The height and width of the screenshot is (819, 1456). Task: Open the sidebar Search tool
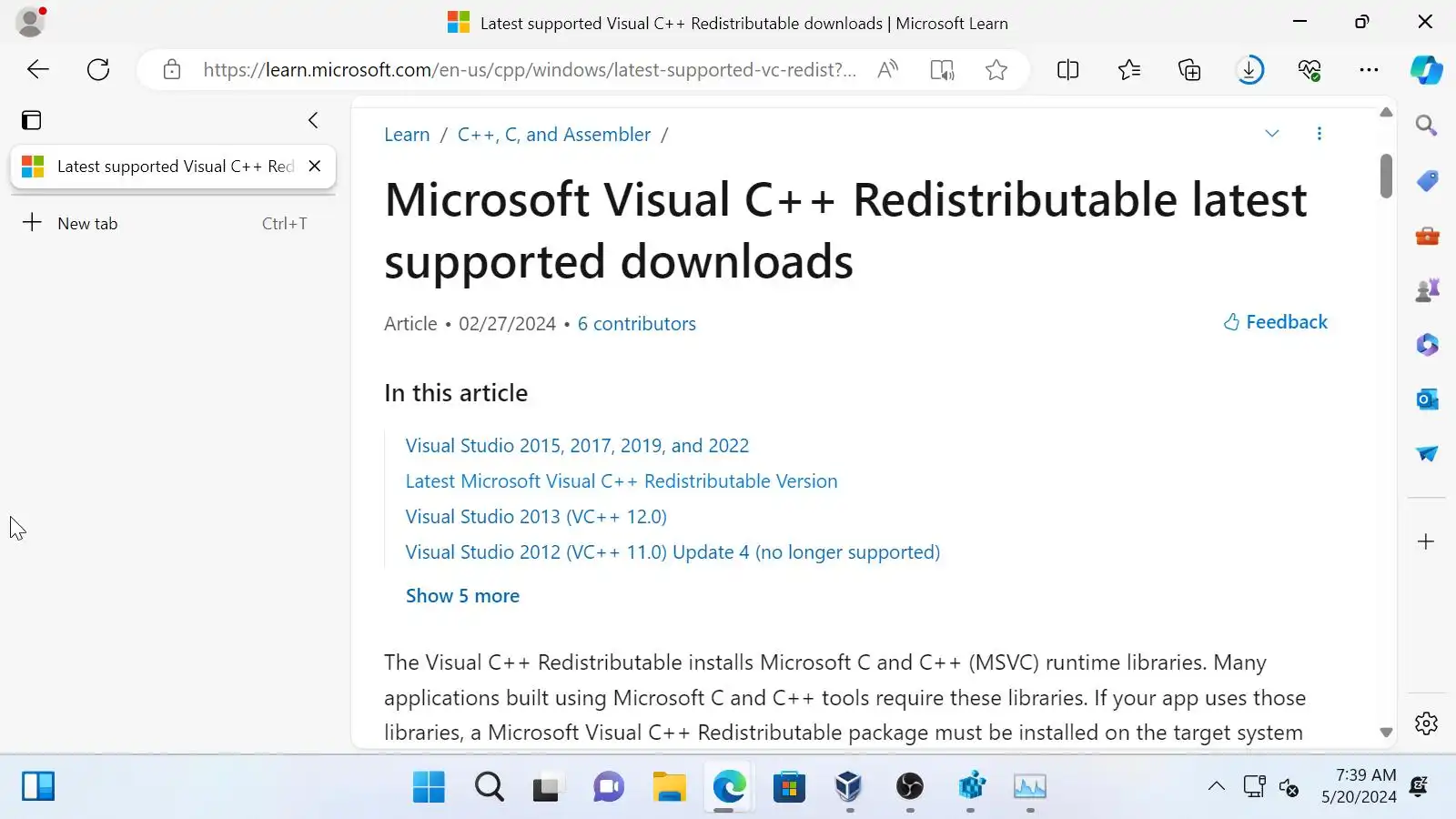click(x=1427, y=125)
